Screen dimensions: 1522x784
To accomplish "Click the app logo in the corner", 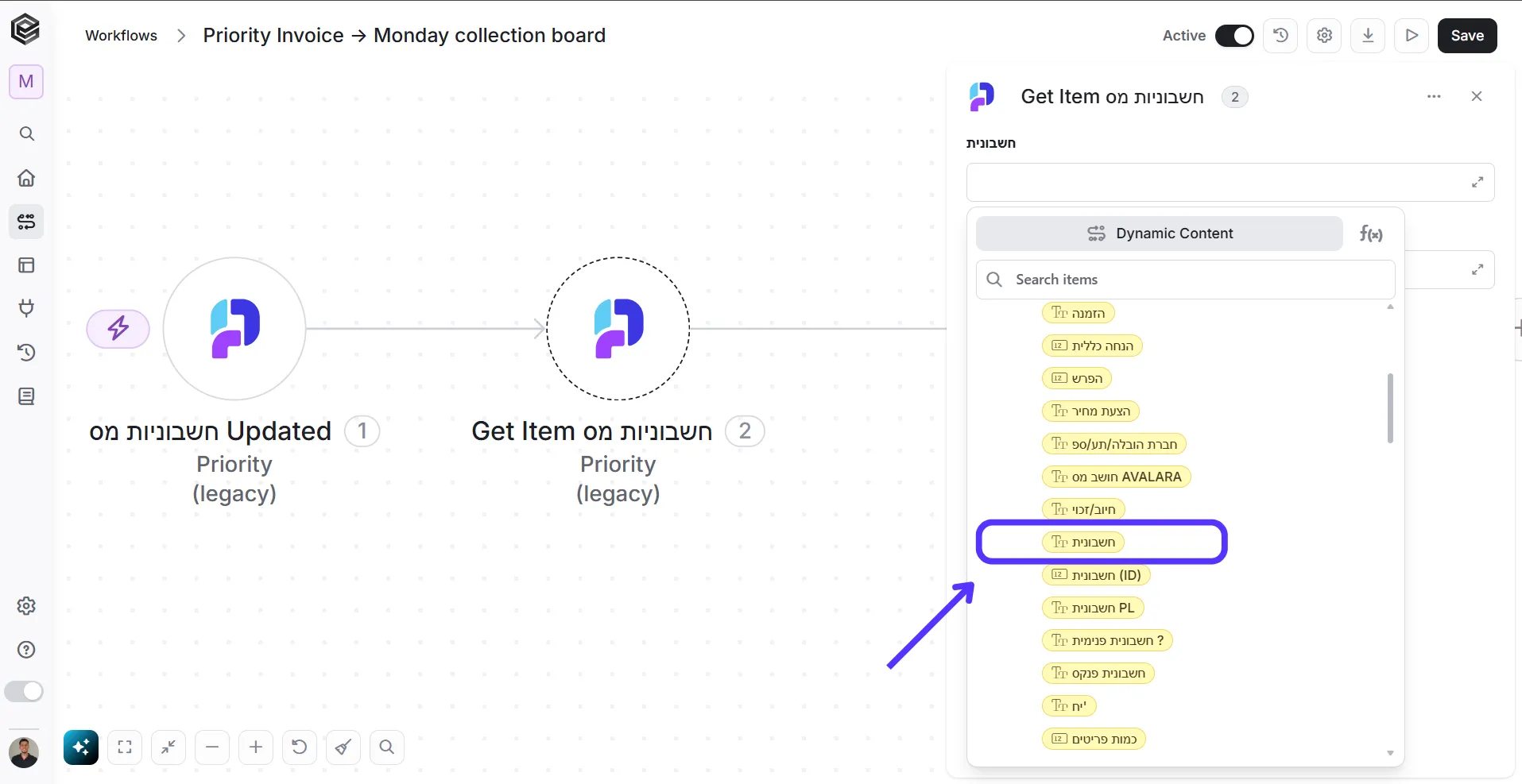I will pos(25,30).
